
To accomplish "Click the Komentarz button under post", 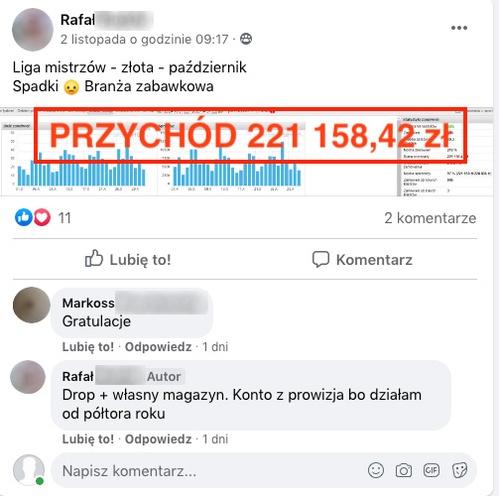I will [362, 259].
